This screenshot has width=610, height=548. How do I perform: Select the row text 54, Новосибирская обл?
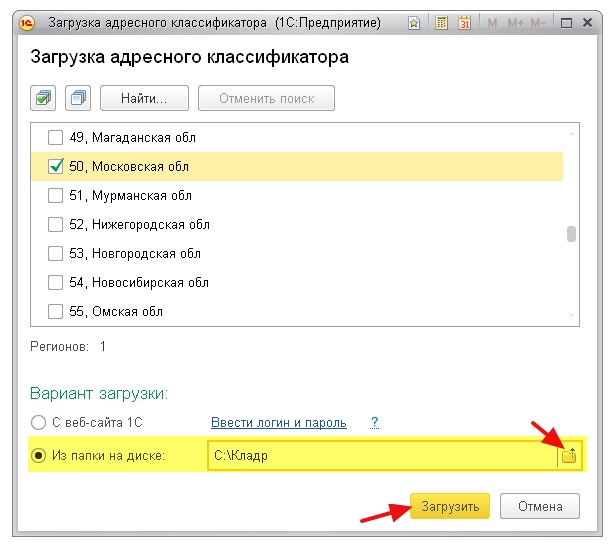(x=139, y=282)
